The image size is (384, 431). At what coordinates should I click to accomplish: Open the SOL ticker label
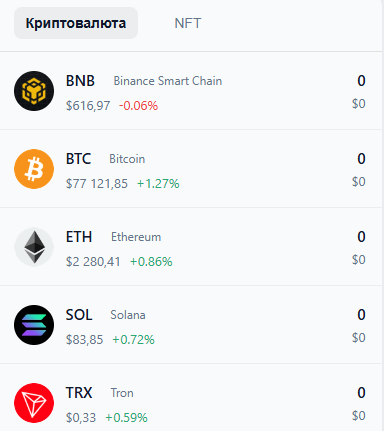(x=79, y=315)
